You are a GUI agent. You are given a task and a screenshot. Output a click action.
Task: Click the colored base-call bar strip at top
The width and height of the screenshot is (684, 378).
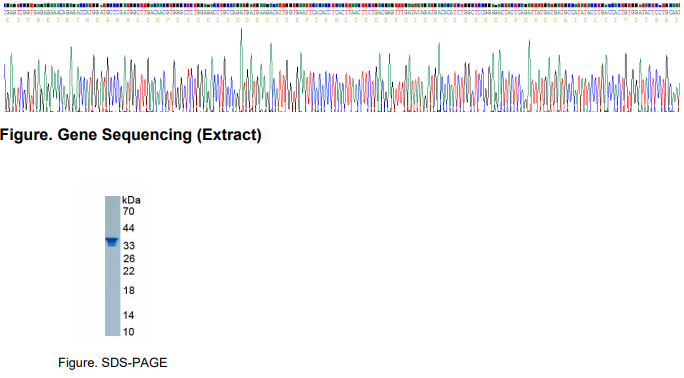342,6
